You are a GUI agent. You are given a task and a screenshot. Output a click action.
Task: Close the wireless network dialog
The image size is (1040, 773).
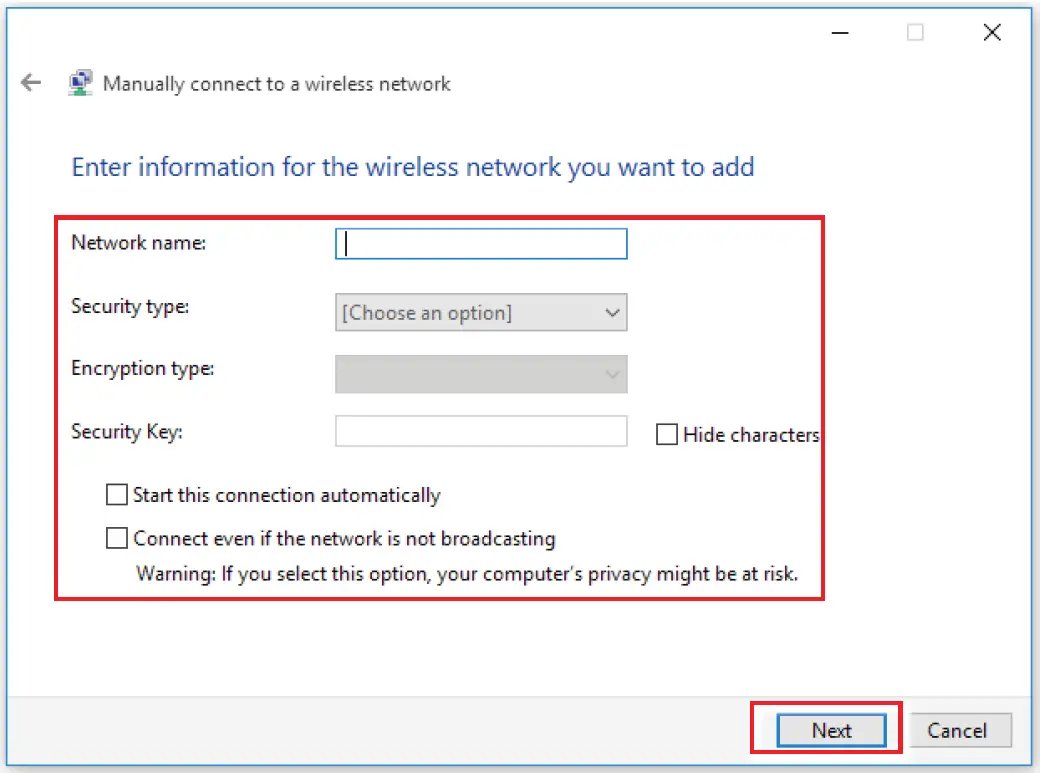[x=991, y=33]
